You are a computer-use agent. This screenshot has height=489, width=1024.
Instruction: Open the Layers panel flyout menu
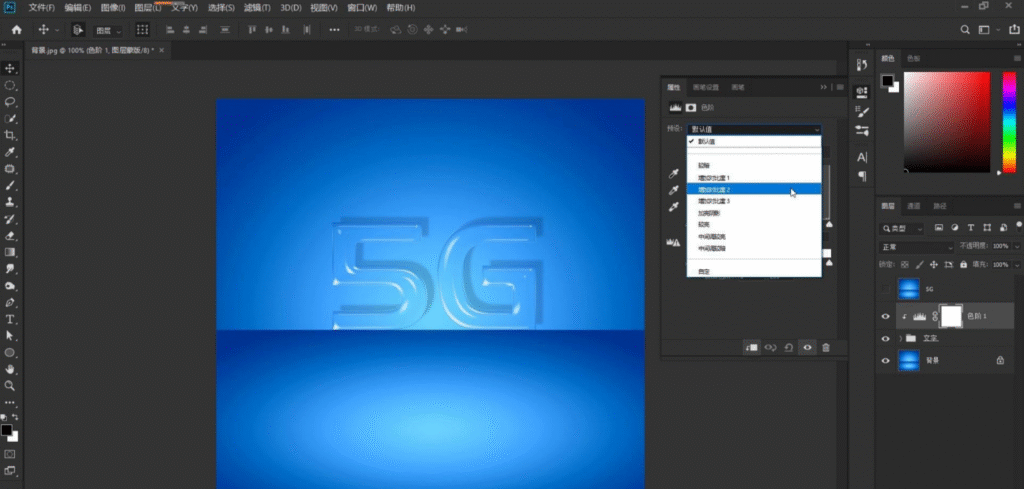(x=1017, y=206)
